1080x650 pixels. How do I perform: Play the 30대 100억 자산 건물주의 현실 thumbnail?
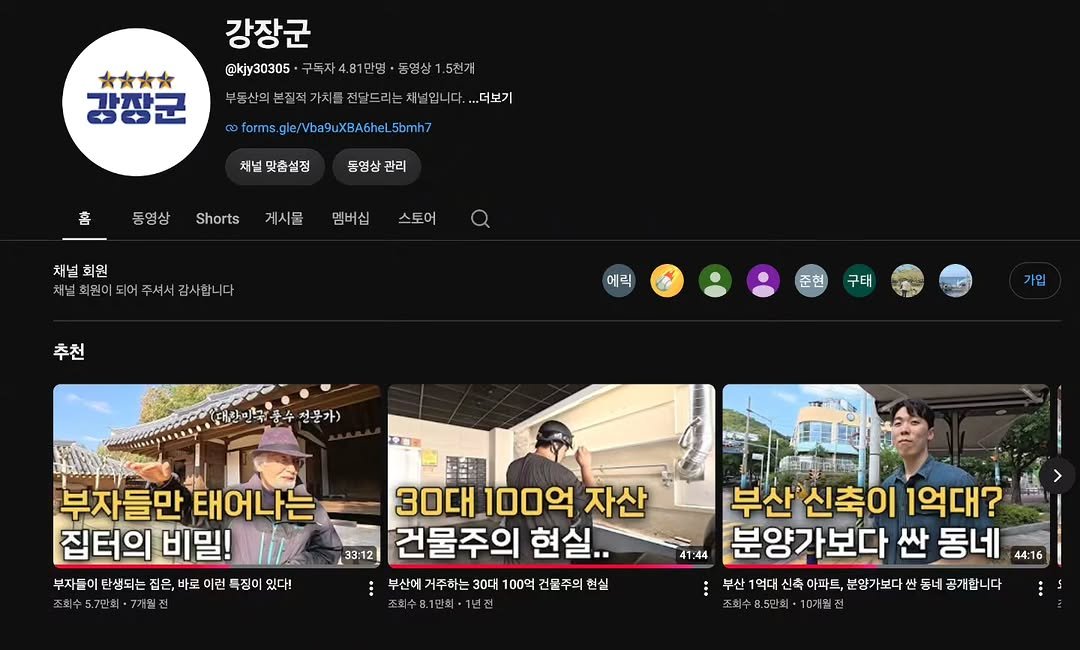pyautogui.click(x=551, y=476)
